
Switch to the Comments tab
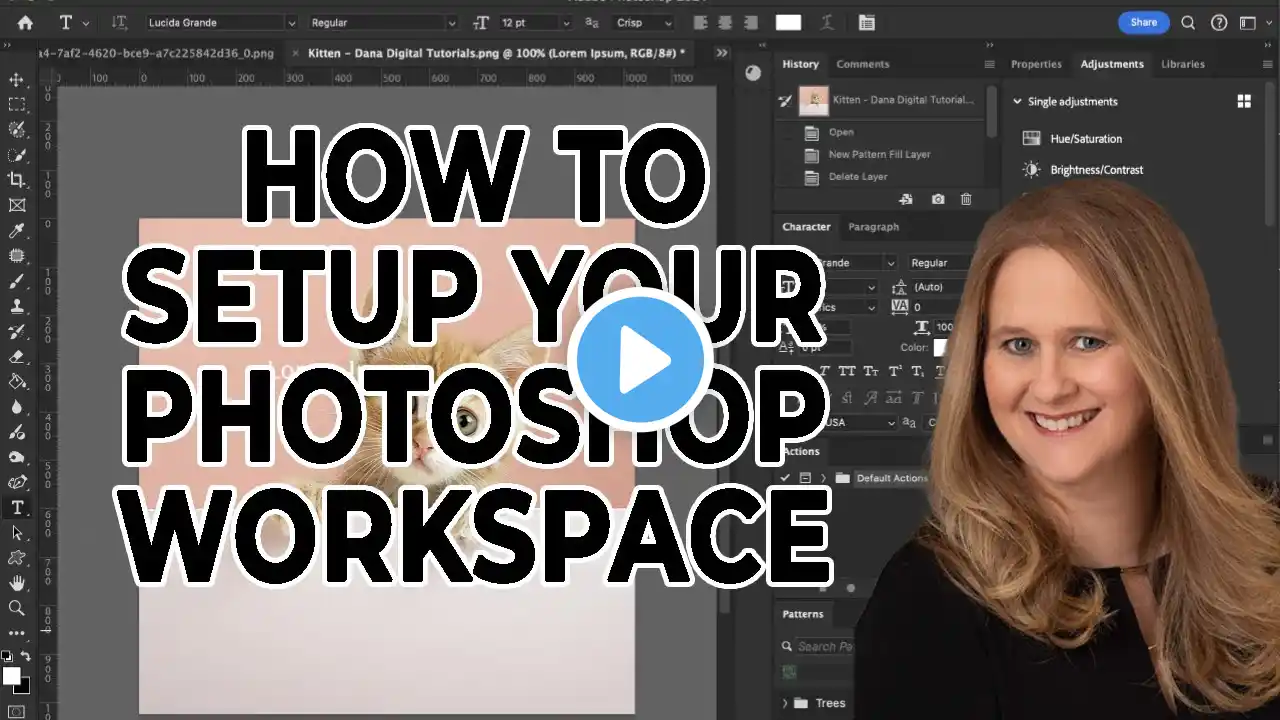coord(862,64)
